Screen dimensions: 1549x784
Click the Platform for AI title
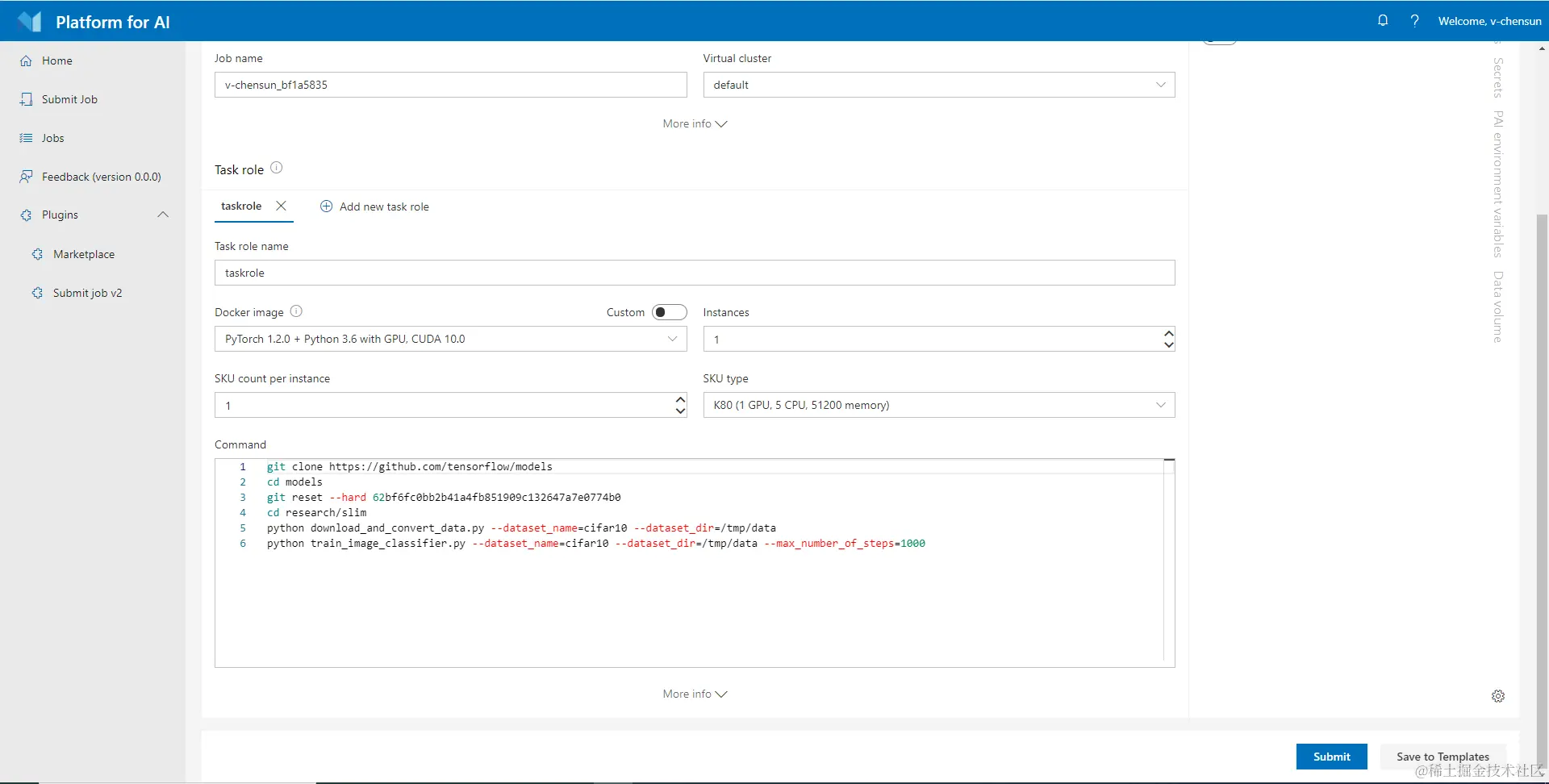113,22
